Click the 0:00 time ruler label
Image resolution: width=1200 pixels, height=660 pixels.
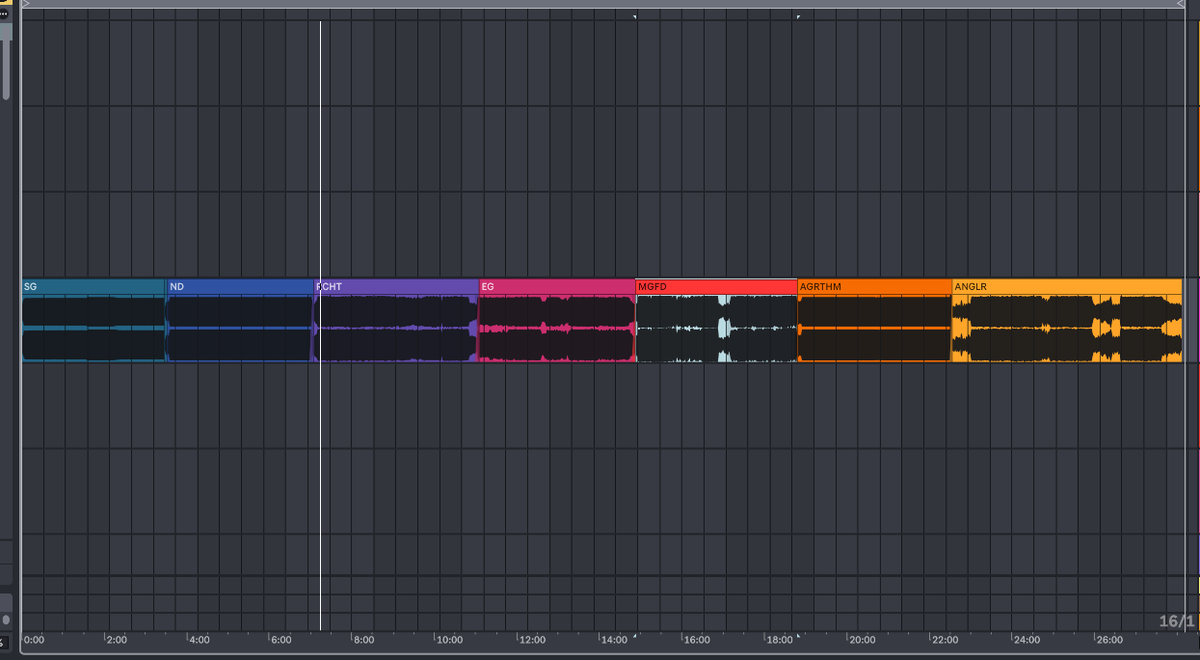[34, 640]
